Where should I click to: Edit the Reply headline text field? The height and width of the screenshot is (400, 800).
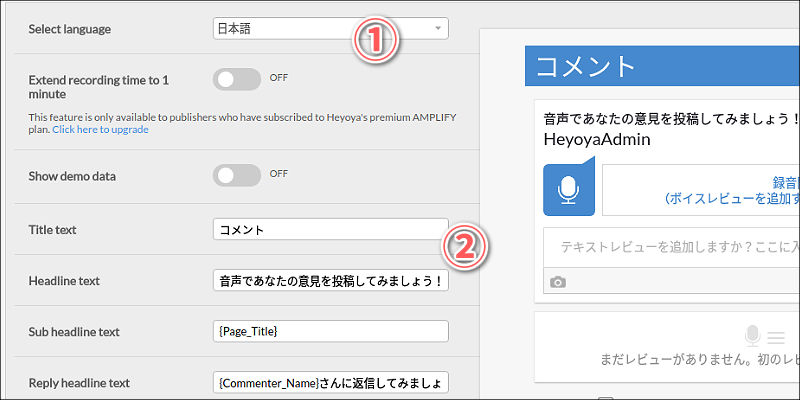pyautogui.click(x=331, y=382)
